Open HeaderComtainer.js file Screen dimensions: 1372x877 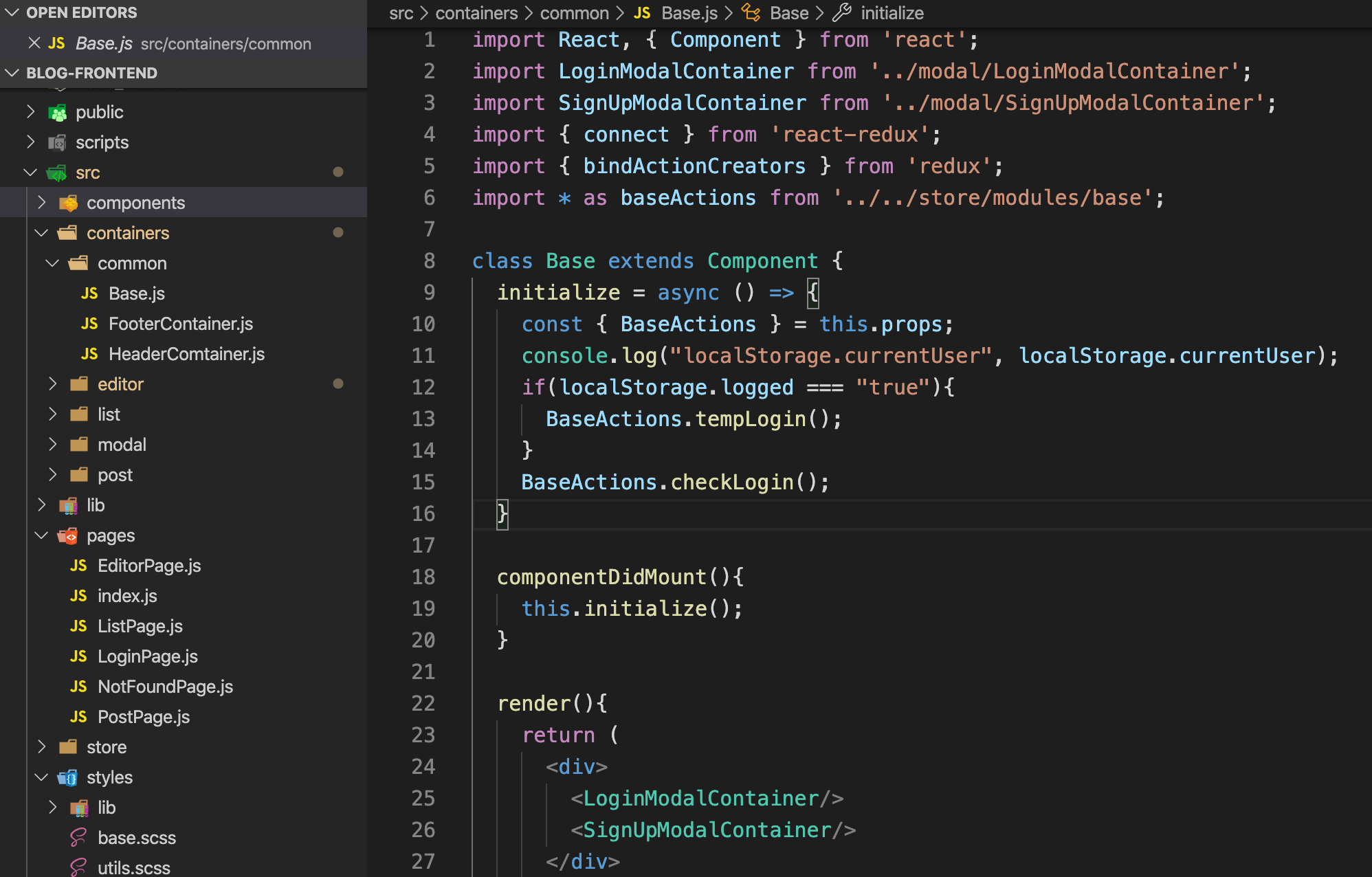(x=186, y=354)
